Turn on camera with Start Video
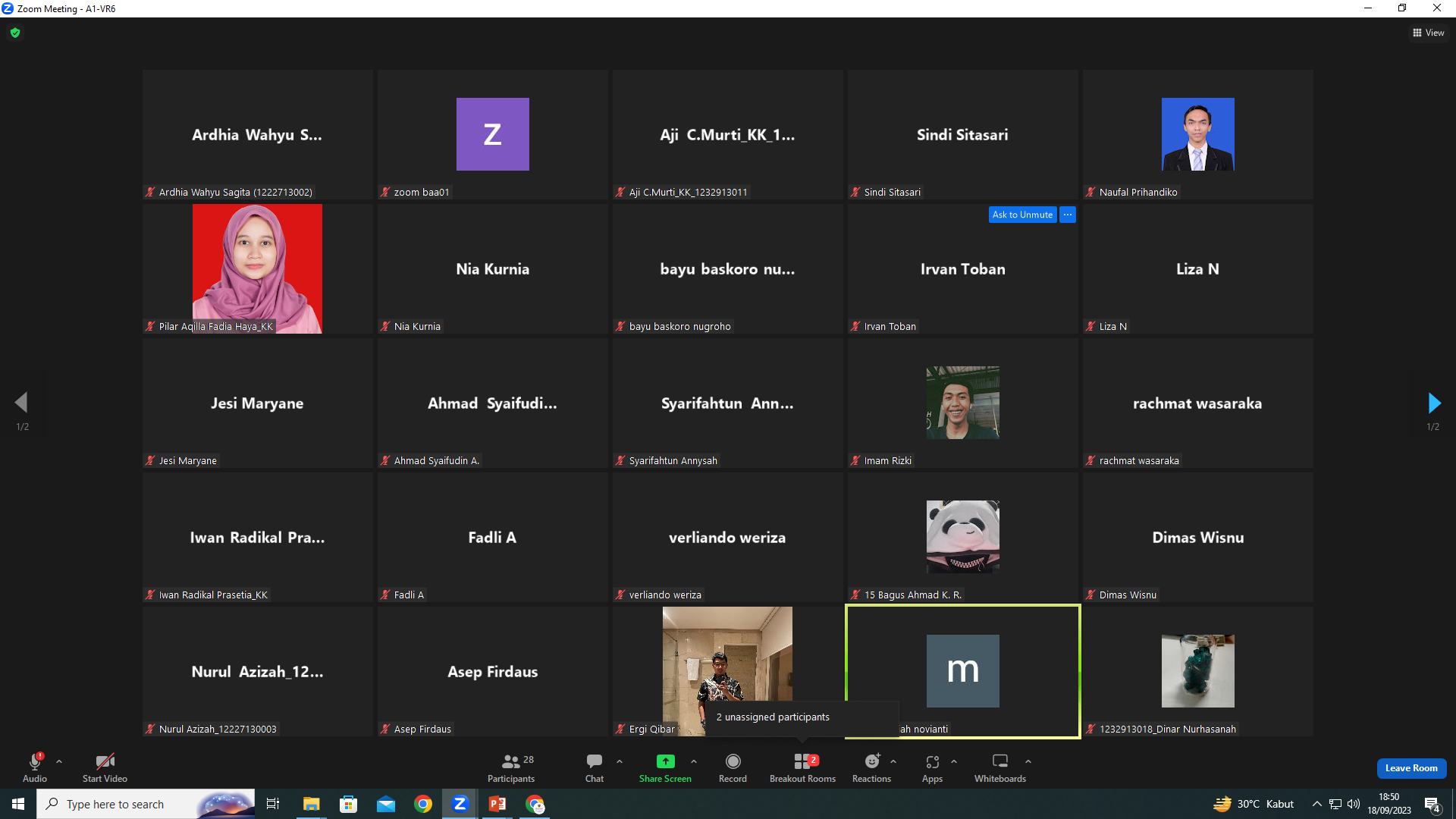Viewport: 1456px width, 819px height. coord(105,767)
